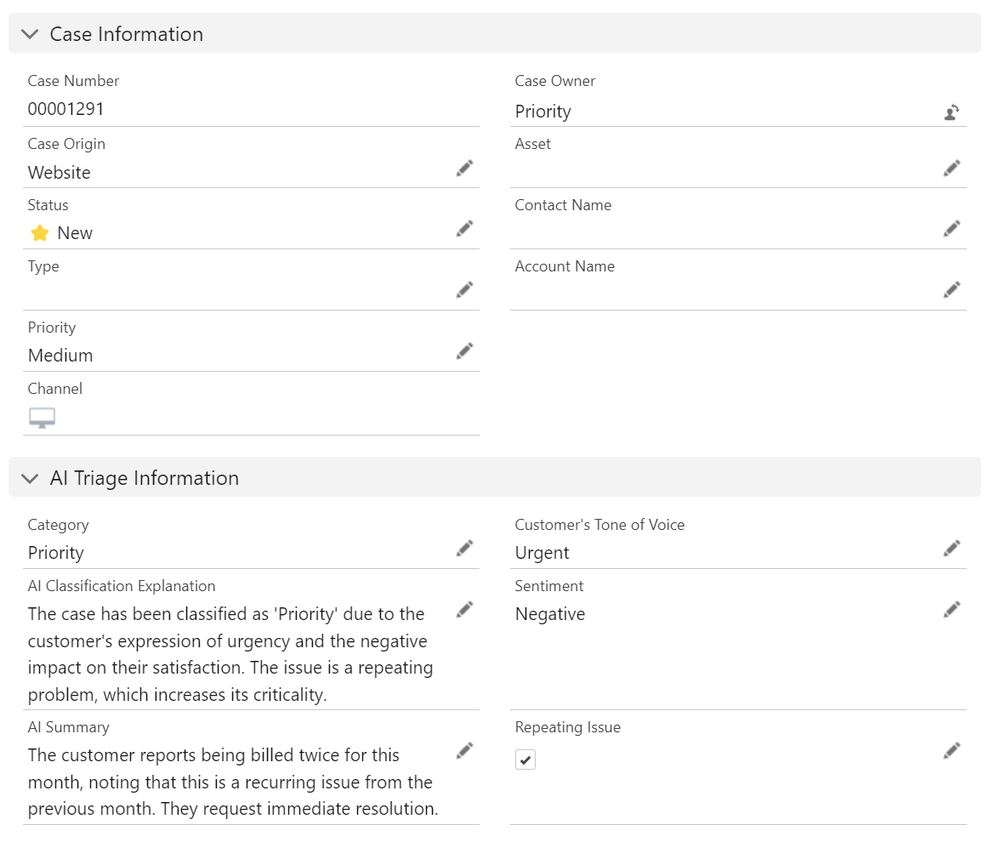Click the change Case Owner icon
This screenshot has height=843, width=1000.
952,112
